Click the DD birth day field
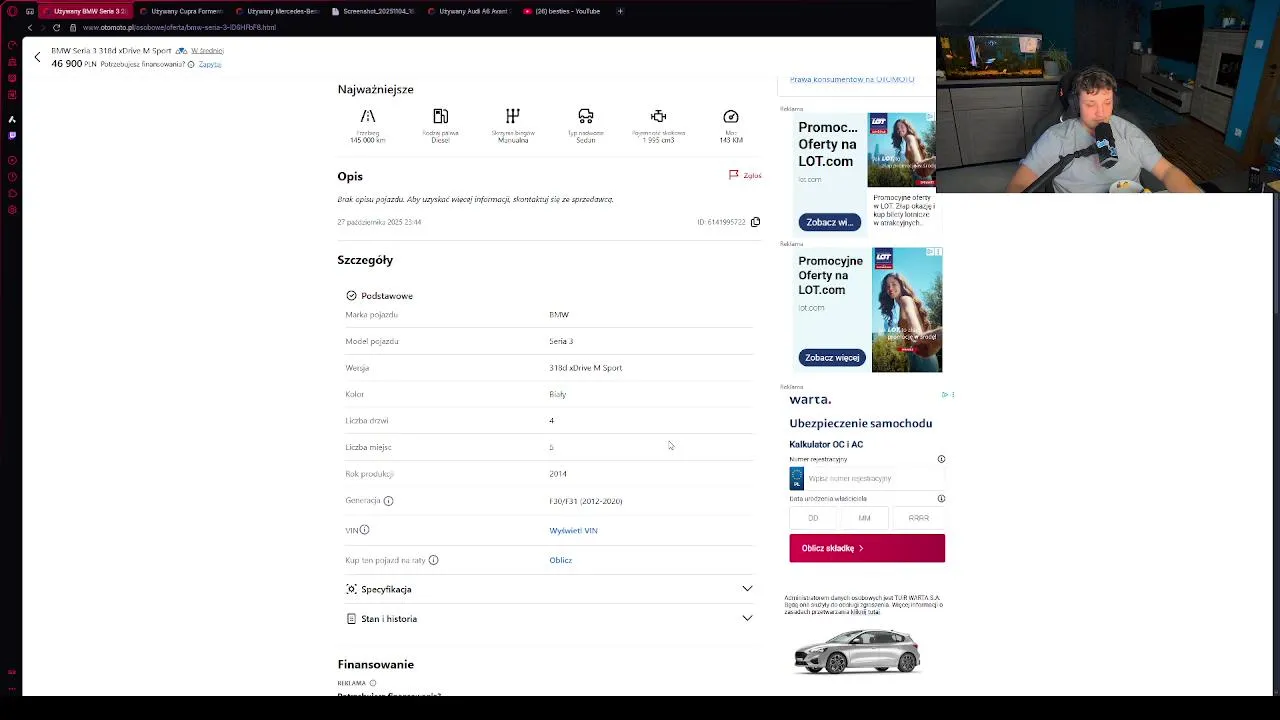The width and height of the screenshot is (1280, 720). pos(813,518)
